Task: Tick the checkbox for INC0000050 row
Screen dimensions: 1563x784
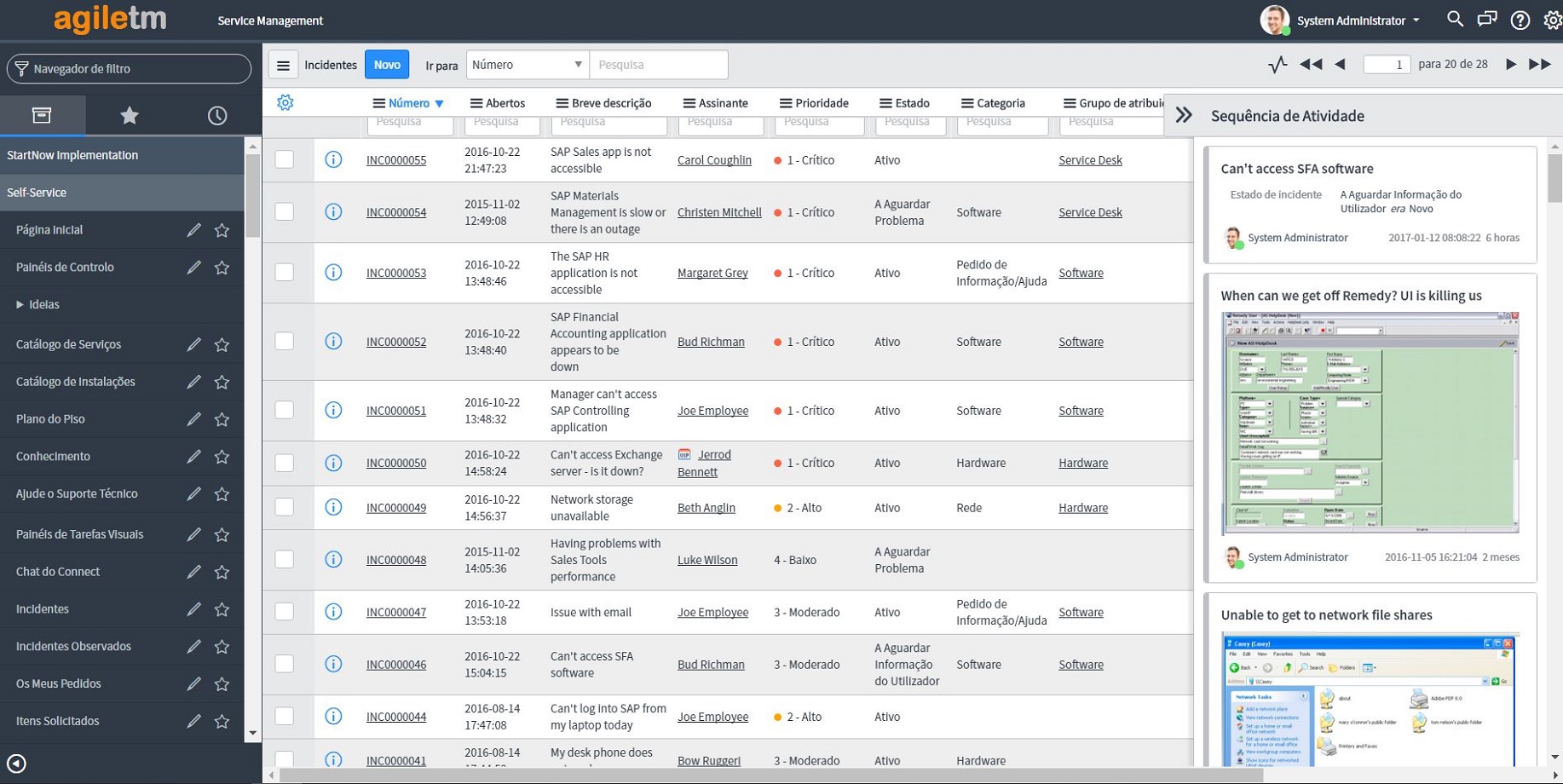Action: [x=285, y=463]
